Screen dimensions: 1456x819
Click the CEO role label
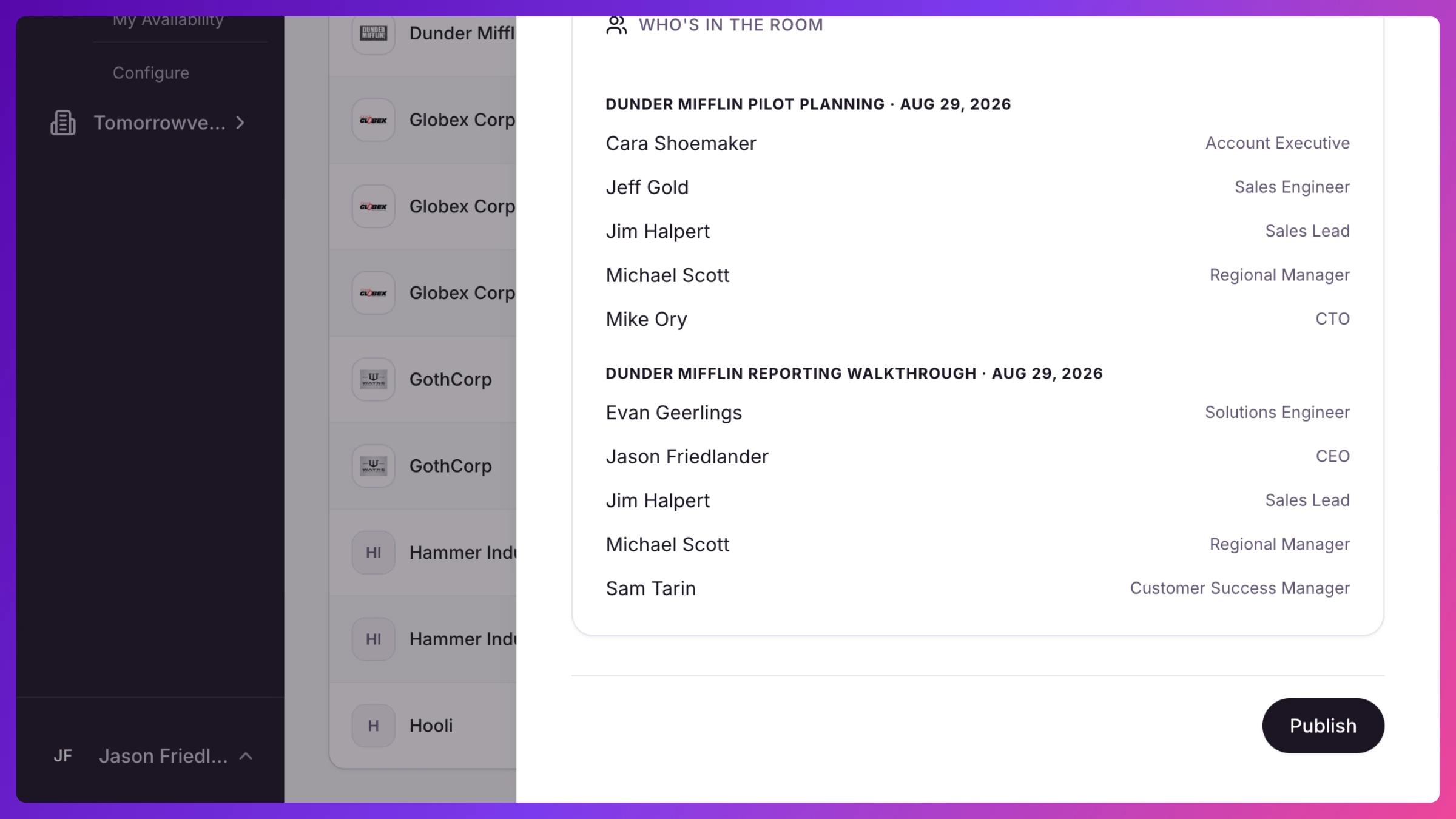1332,456
